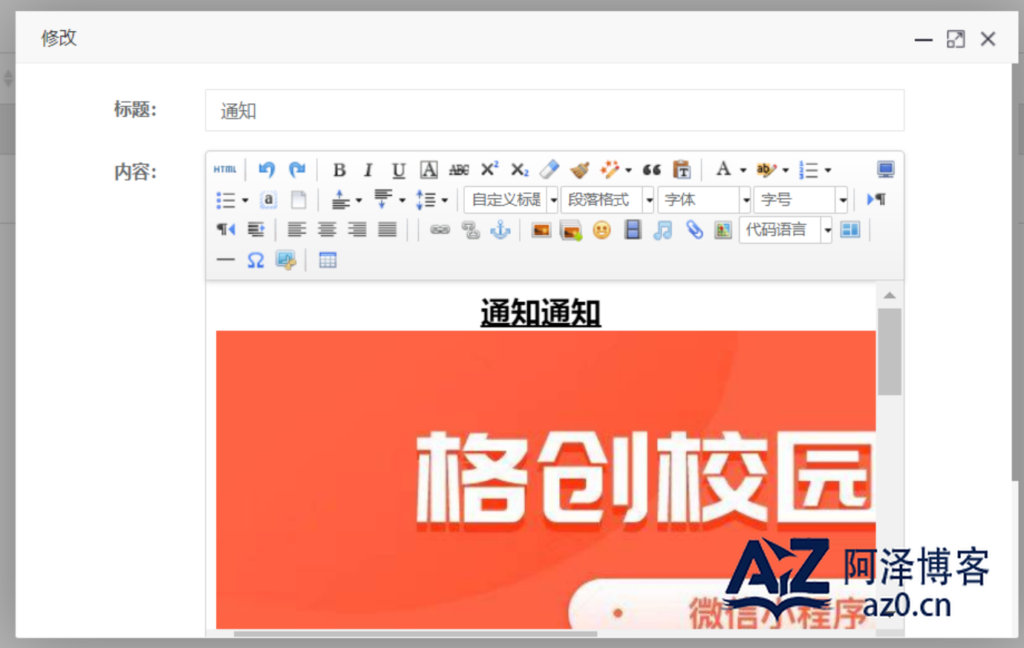Screen dimensions: 1024x648
Task: Click the select-all icon
Action: 268,200
